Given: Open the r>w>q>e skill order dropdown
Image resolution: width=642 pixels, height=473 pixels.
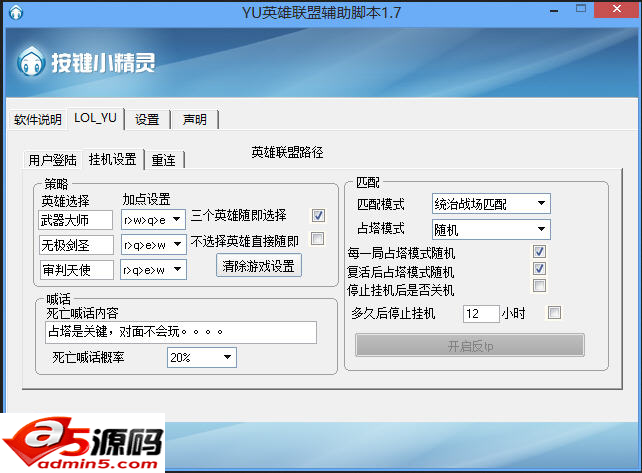Looking at the screenshot, I should (x=153, y=220).
